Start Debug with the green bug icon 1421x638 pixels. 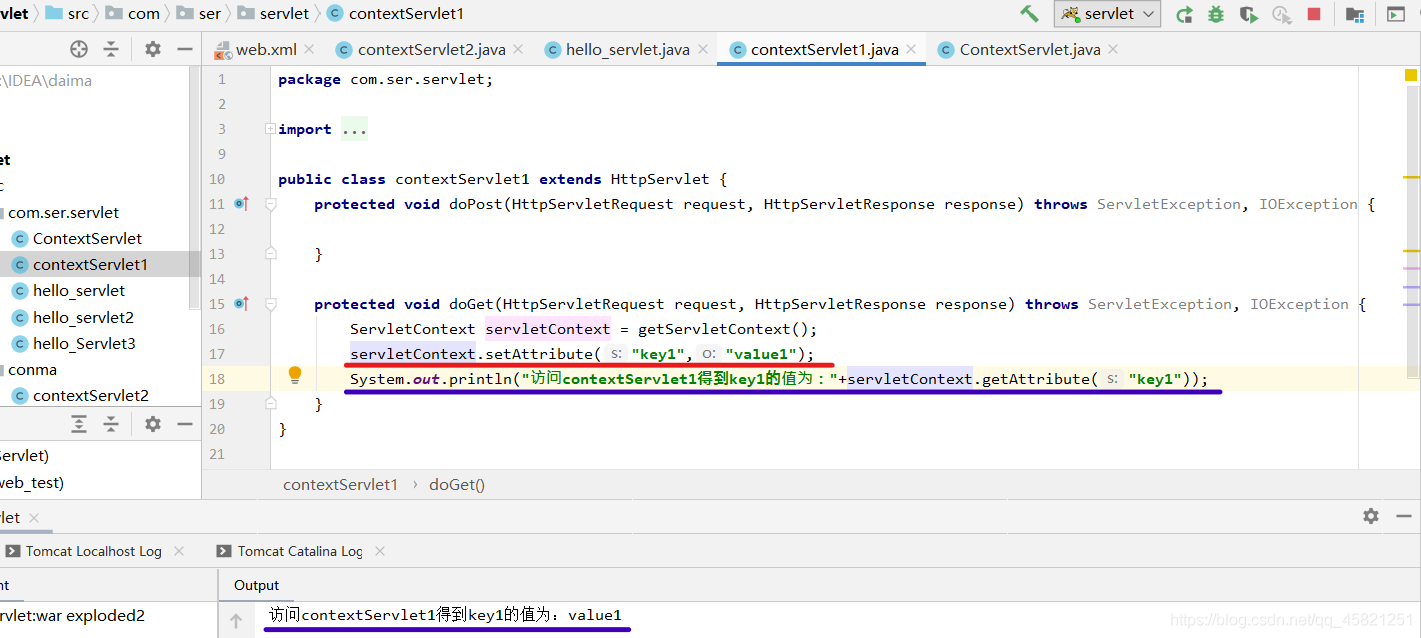[x=1216, y=14]
